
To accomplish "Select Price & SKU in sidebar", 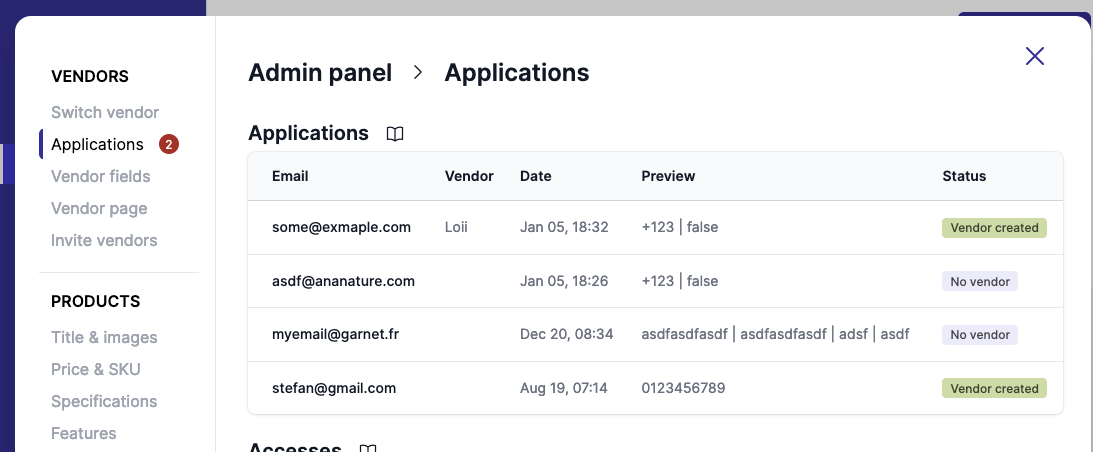I will 96,369.
